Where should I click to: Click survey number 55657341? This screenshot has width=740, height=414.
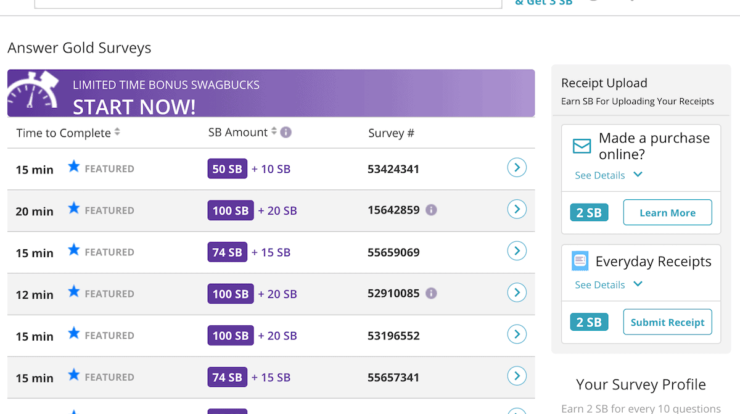[393, 377]
